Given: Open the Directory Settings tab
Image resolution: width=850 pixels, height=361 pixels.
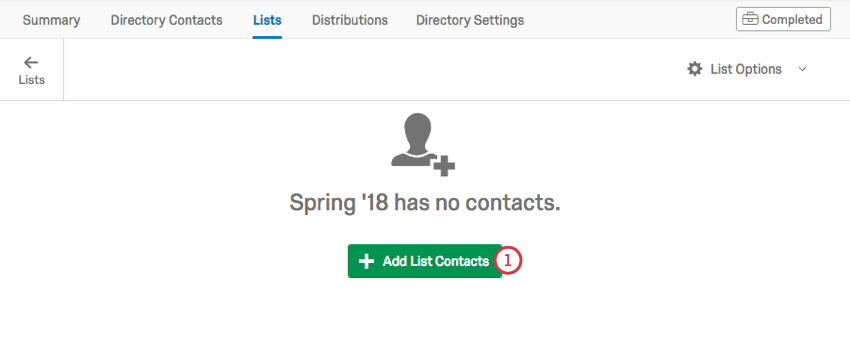Looking at the screenshot, I should pos(470,20).
